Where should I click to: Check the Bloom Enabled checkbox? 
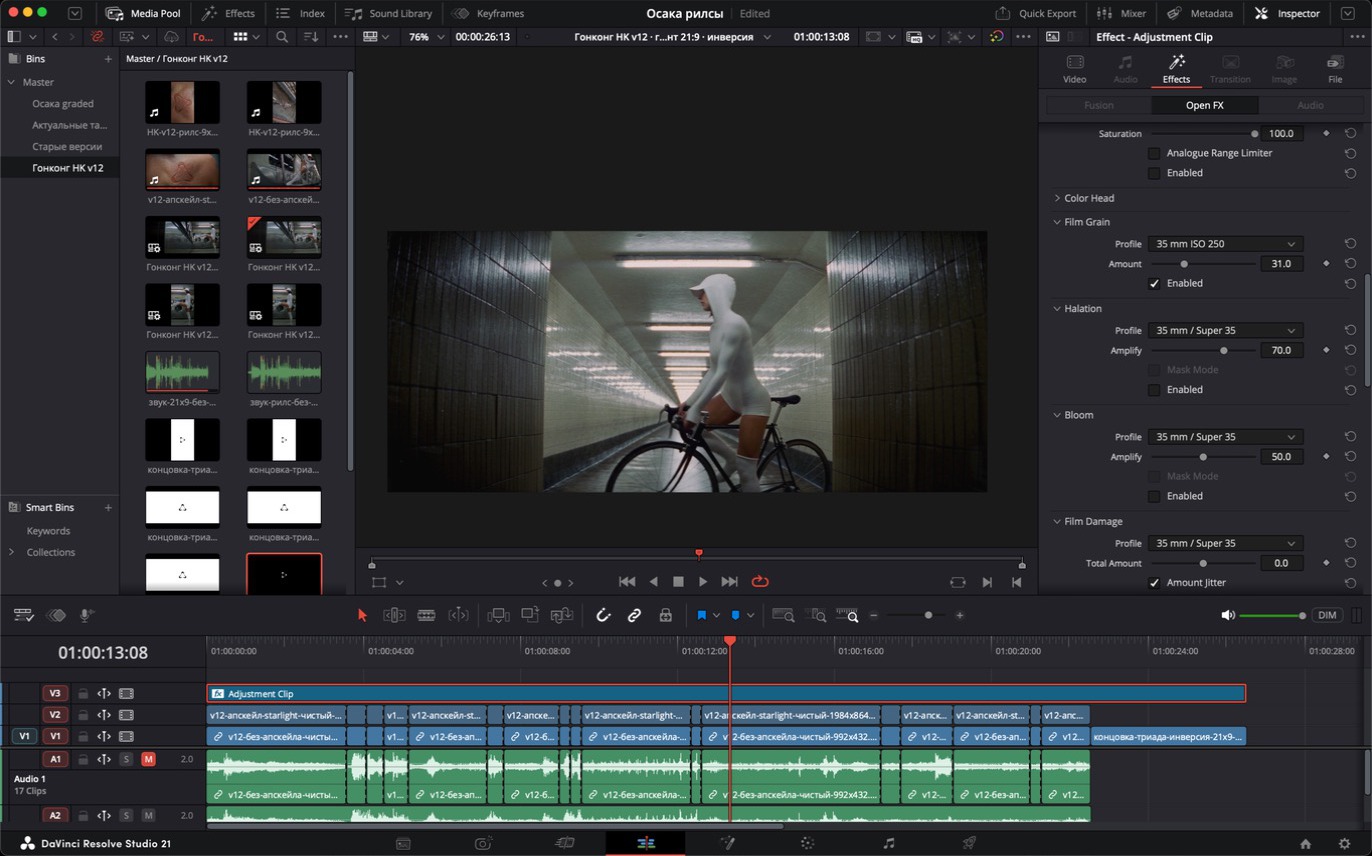point(1154,496)
